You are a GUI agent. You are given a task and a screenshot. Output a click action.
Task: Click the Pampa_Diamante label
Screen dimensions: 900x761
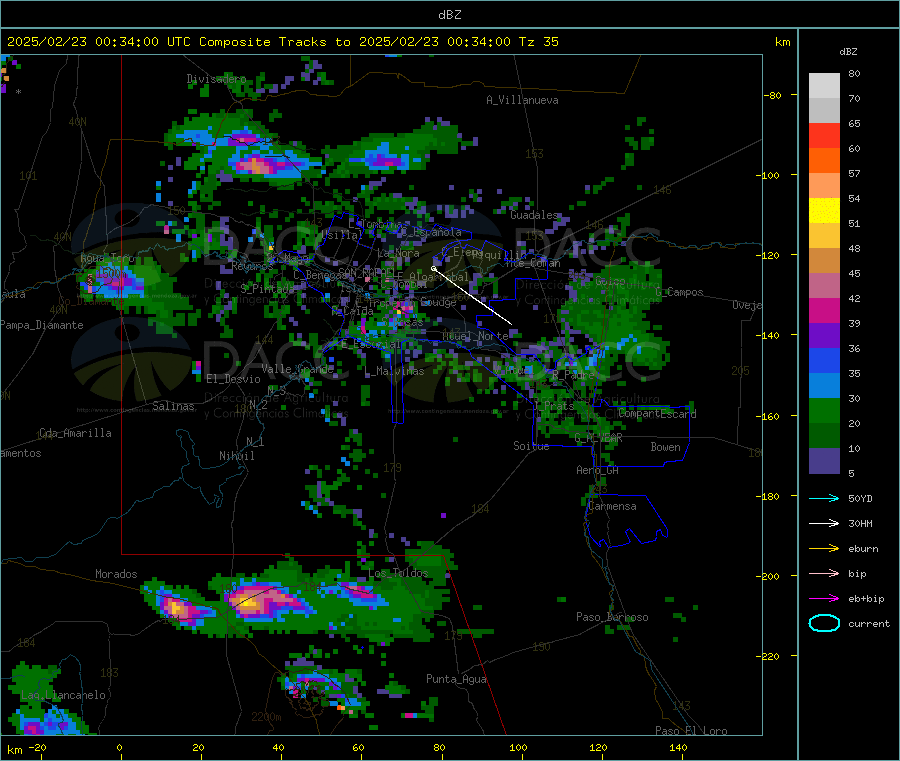(x=42, y=325)
